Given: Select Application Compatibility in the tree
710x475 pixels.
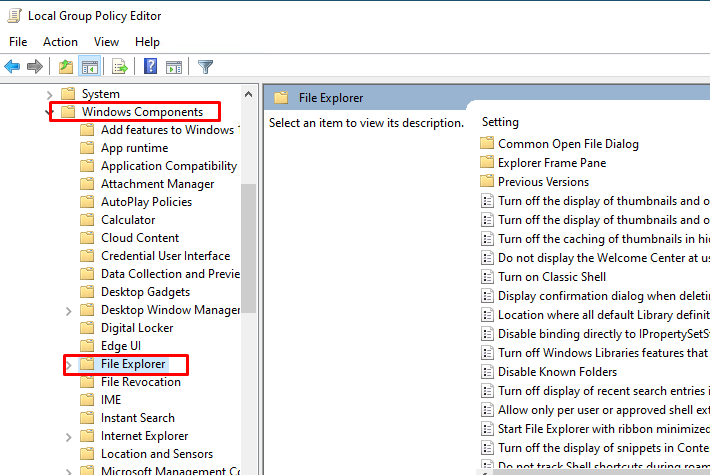Looking at the screenshot, I should pyautogui.click(x=169, y=166).
